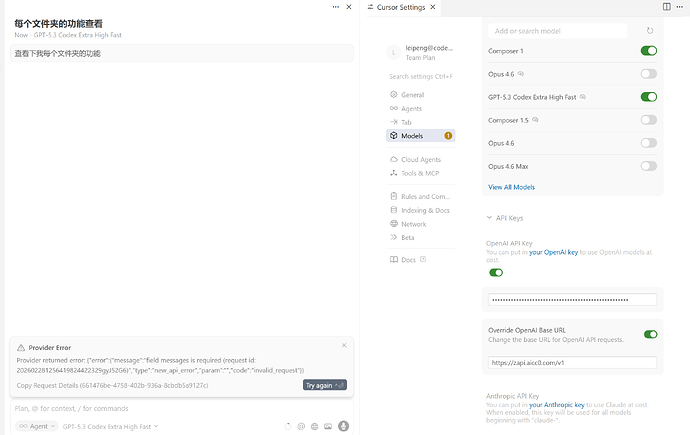
Task: Enable the Opus 4.6 Max model toggle
Action: (649, 166)
